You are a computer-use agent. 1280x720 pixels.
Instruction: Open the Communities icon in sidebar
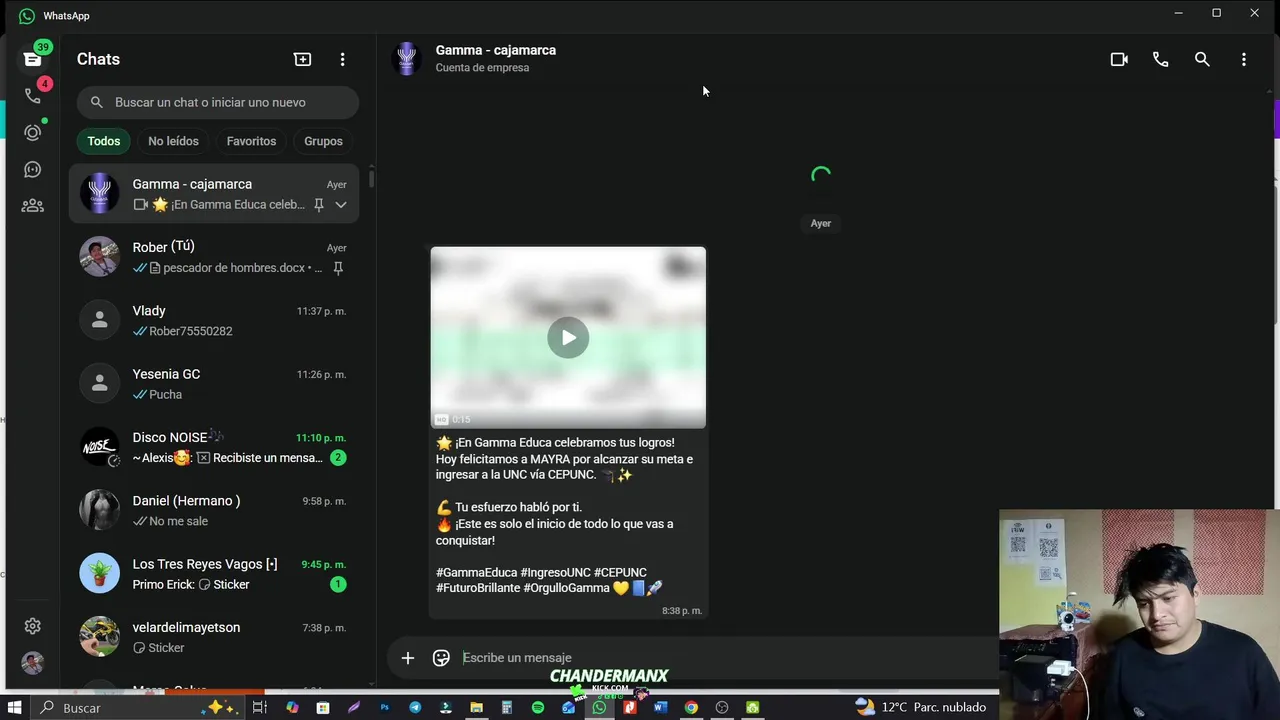(x=32, y=206)
